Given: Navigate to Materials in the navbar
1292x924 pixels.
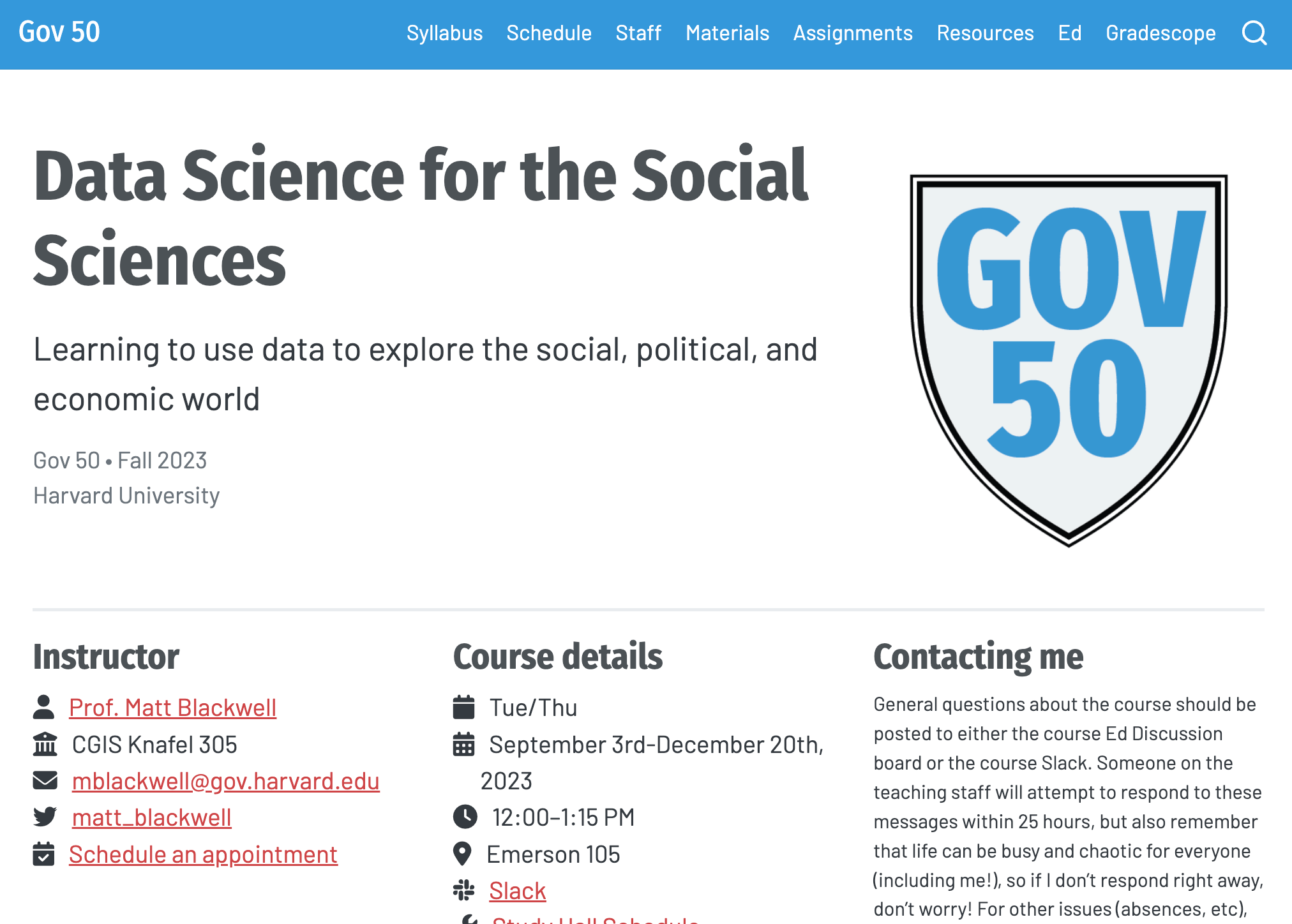Looking at the screenshot, I should [727, 33].
